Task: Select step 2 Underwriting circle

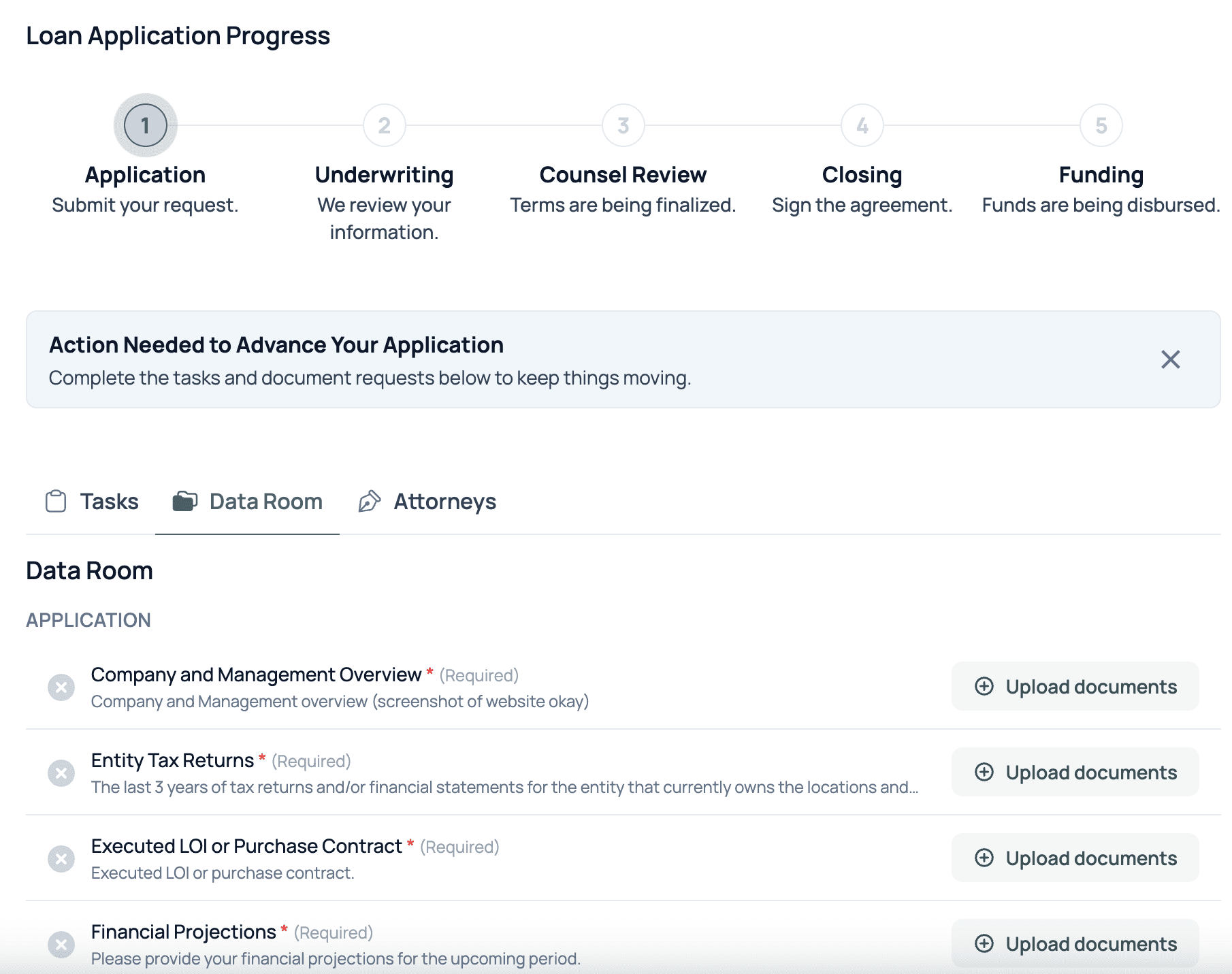Action: (385, 125)
